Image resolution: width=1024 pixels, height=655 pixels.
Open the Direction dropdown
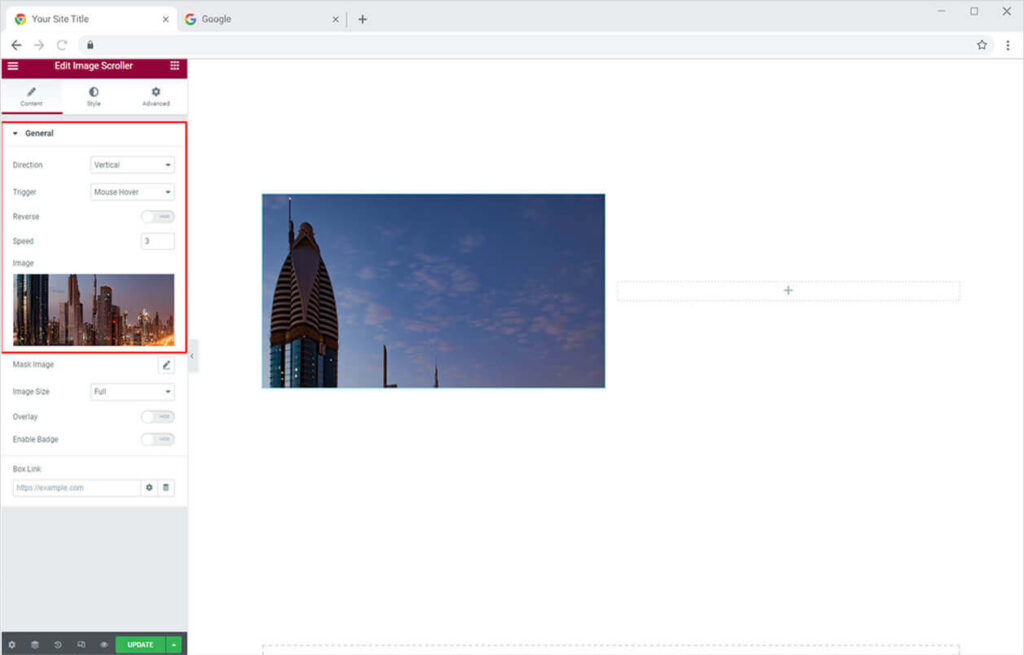coord(132,165)
